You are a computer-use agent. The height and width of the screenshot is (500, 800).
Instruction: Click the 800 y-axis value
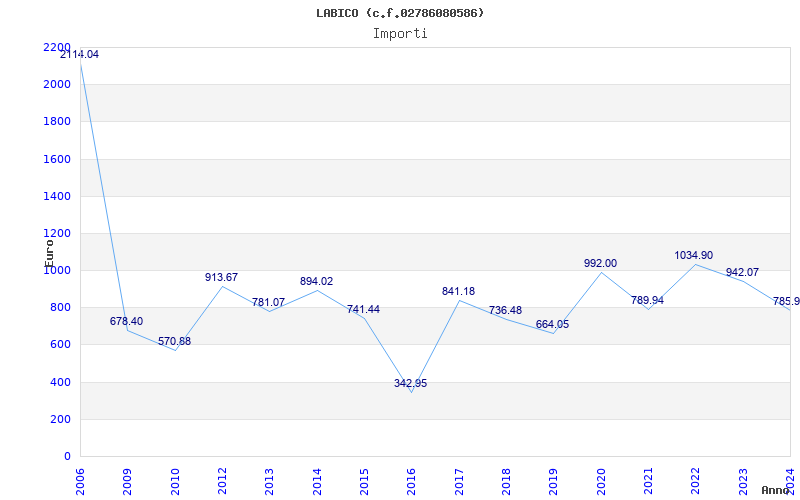[x=60, y=308]
